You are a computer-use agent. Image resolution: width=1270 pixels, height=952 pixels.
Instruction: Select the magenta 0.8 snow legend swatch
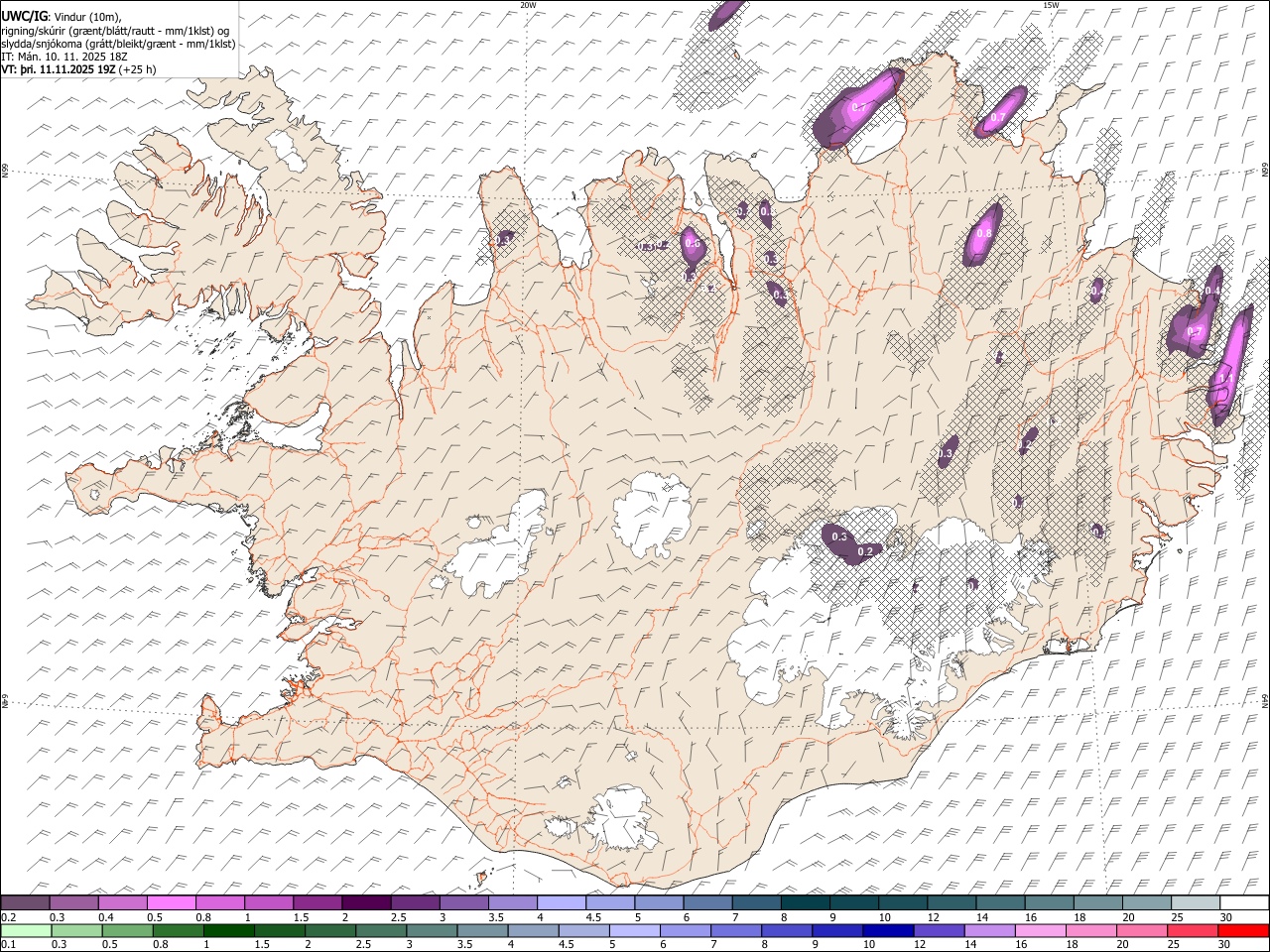point(220,902)
